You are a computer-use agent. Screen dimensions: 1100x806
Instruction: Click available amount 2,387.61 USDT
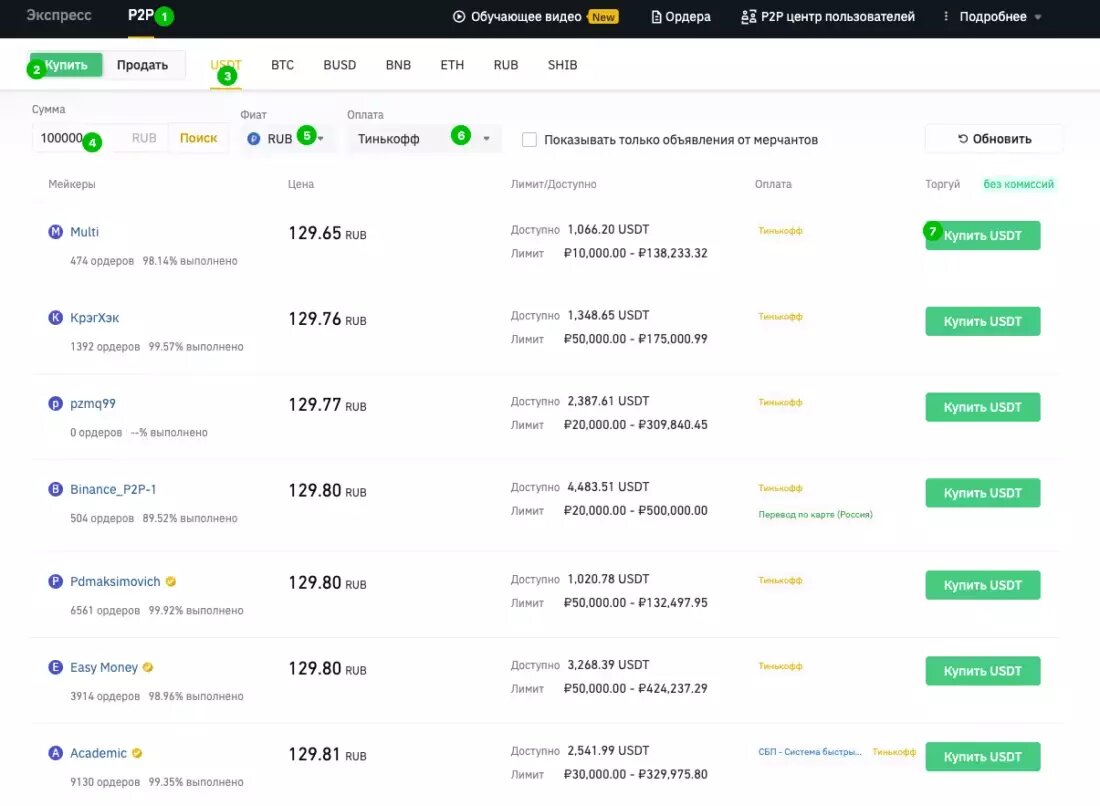[608, 401]
